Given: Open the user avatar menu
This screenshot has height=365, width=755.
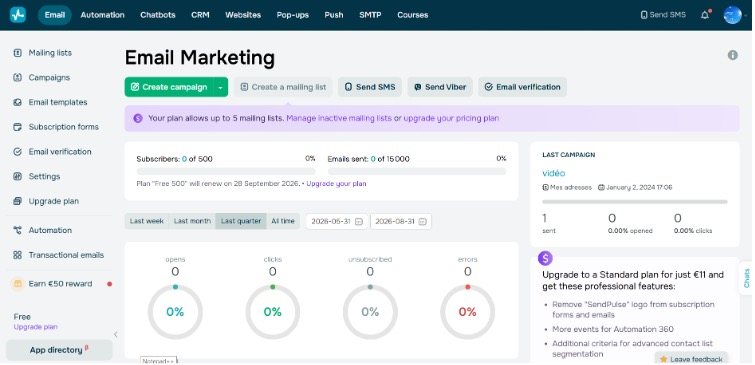Looking at the screenshot, I should point(732,15).
